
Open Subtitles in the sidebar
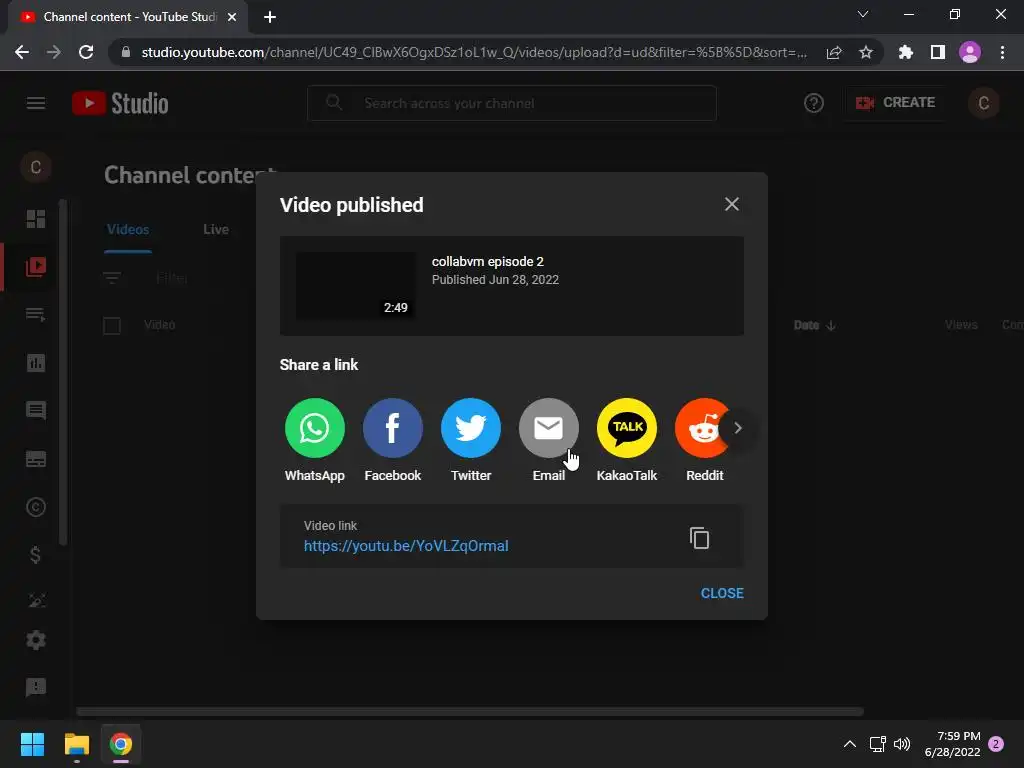[36, 459]
